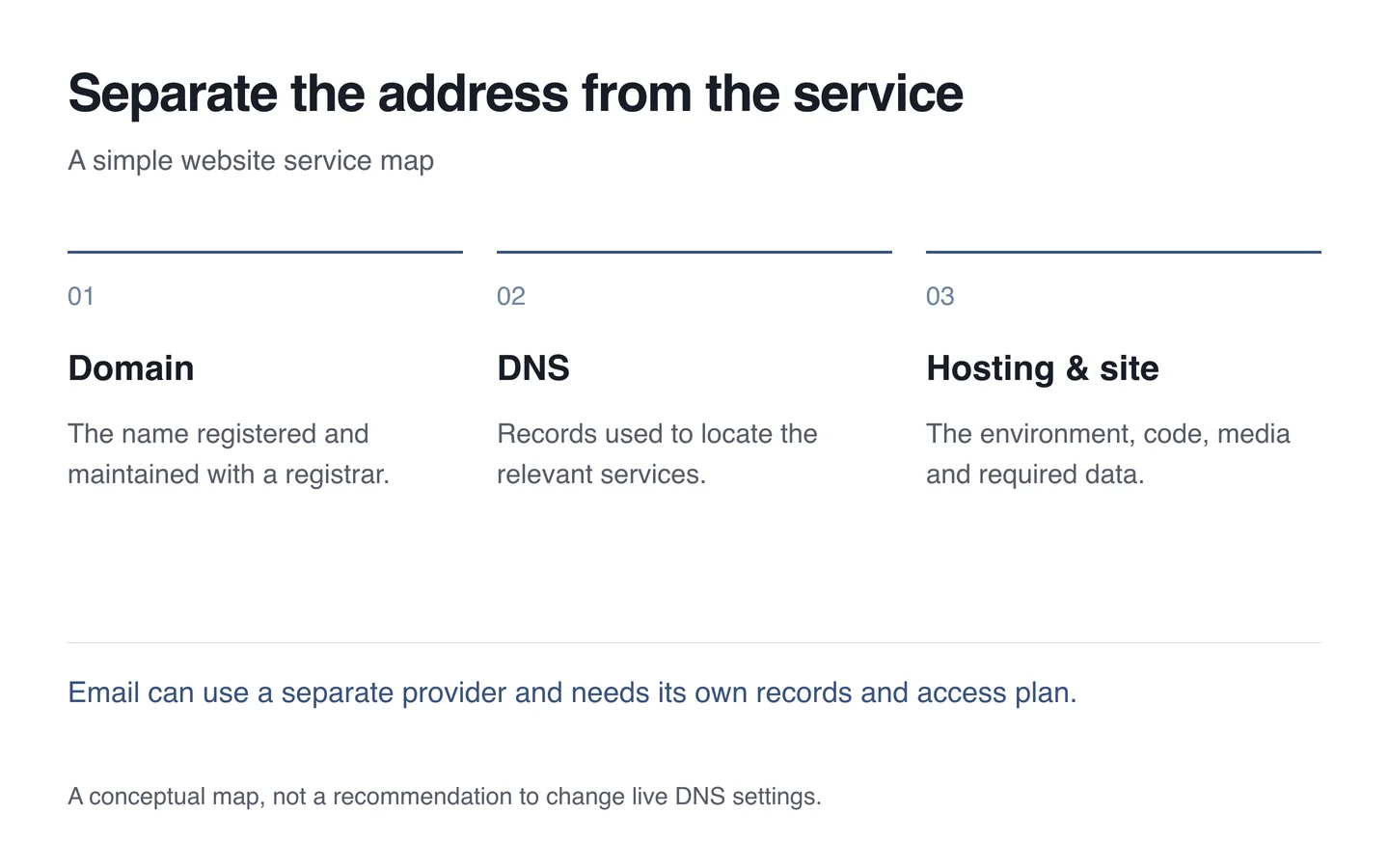This screenshot has width=1389, height=868.
Task: Select the "Hosting & site" card title
Action: click(1043, 368)
